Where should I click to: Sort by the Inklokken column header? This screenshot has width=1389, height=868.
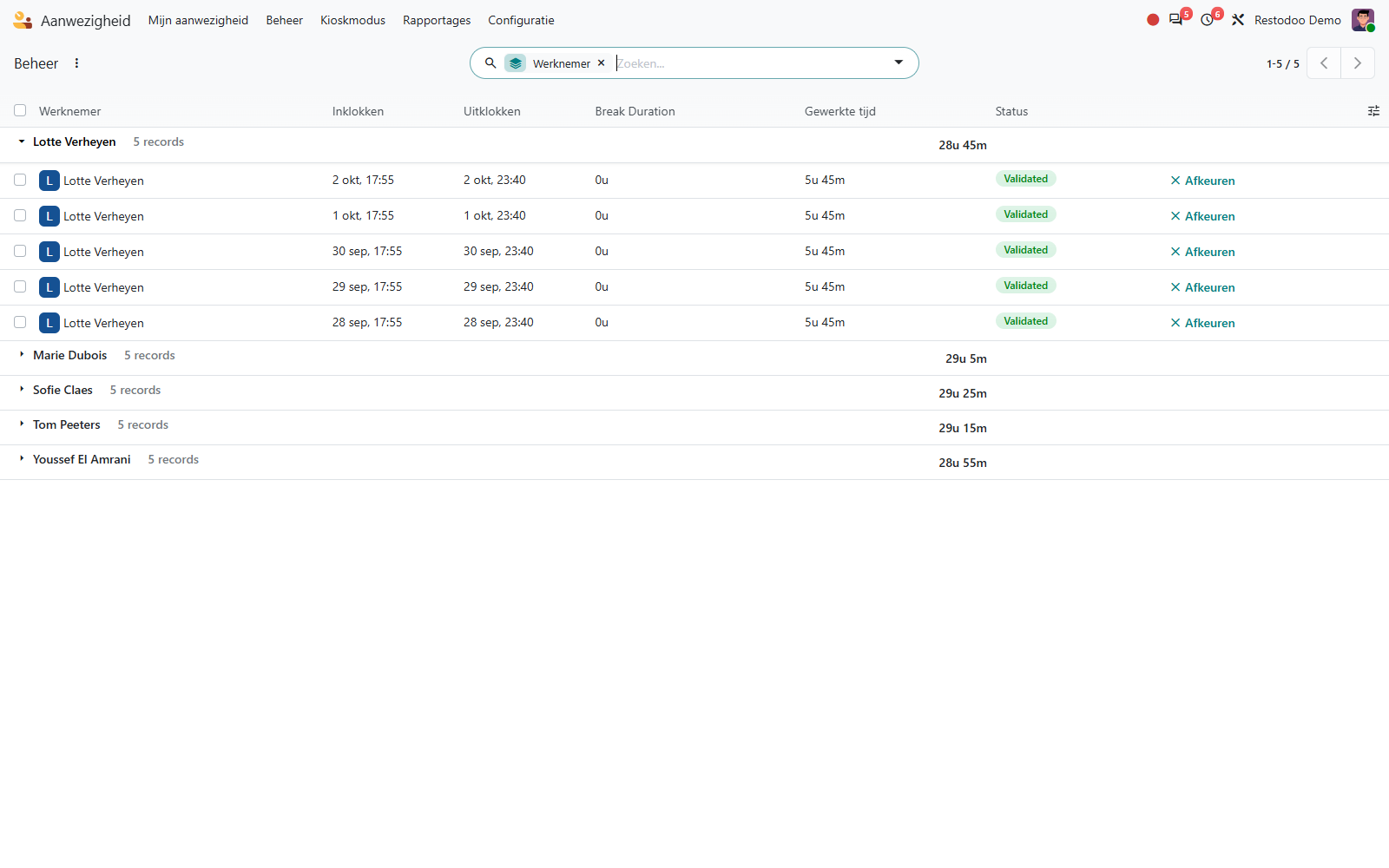pyautogui.click(x=358, y=111)
